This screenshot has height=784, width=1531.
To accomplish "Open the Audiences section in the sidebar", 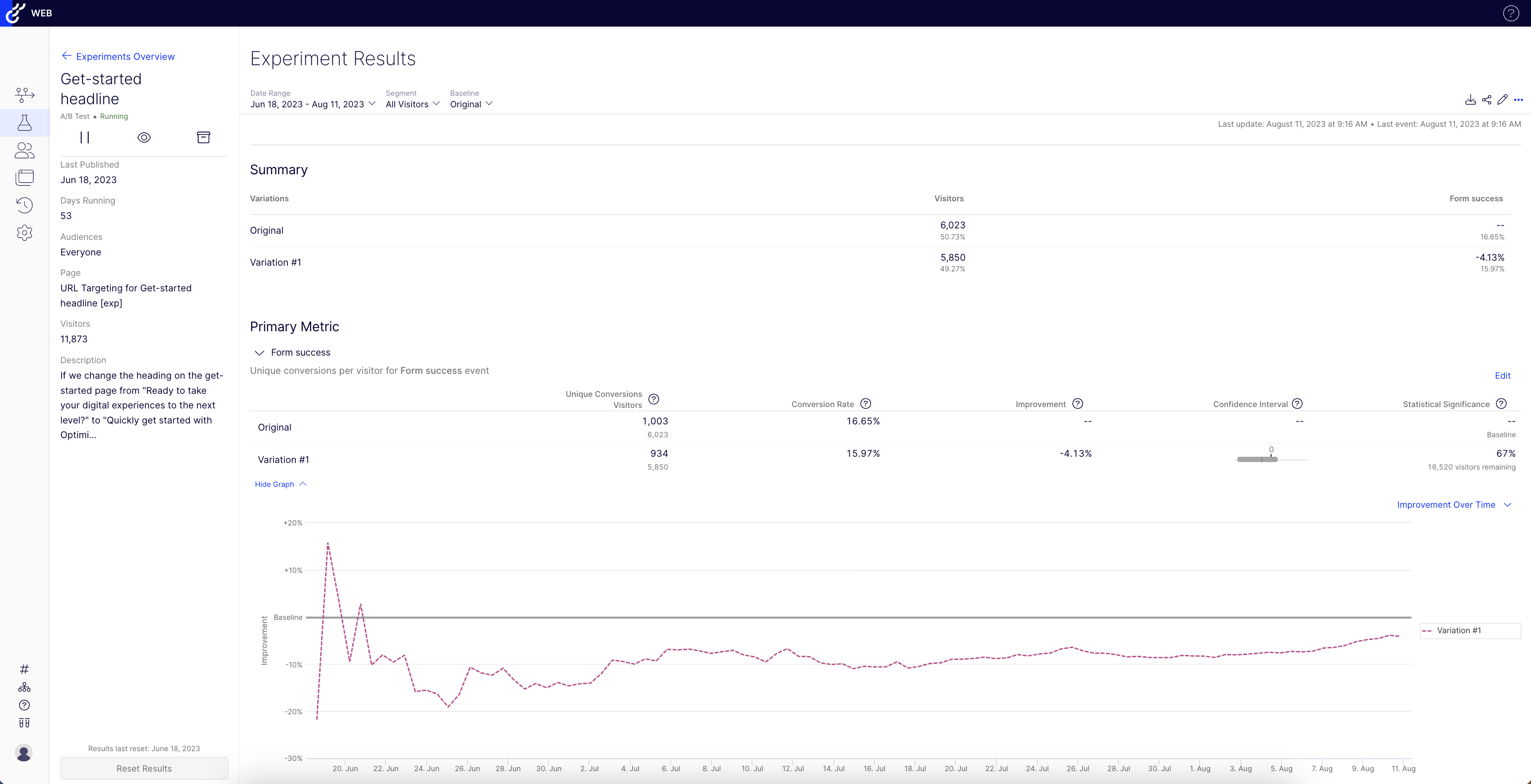I will (24, 150).
